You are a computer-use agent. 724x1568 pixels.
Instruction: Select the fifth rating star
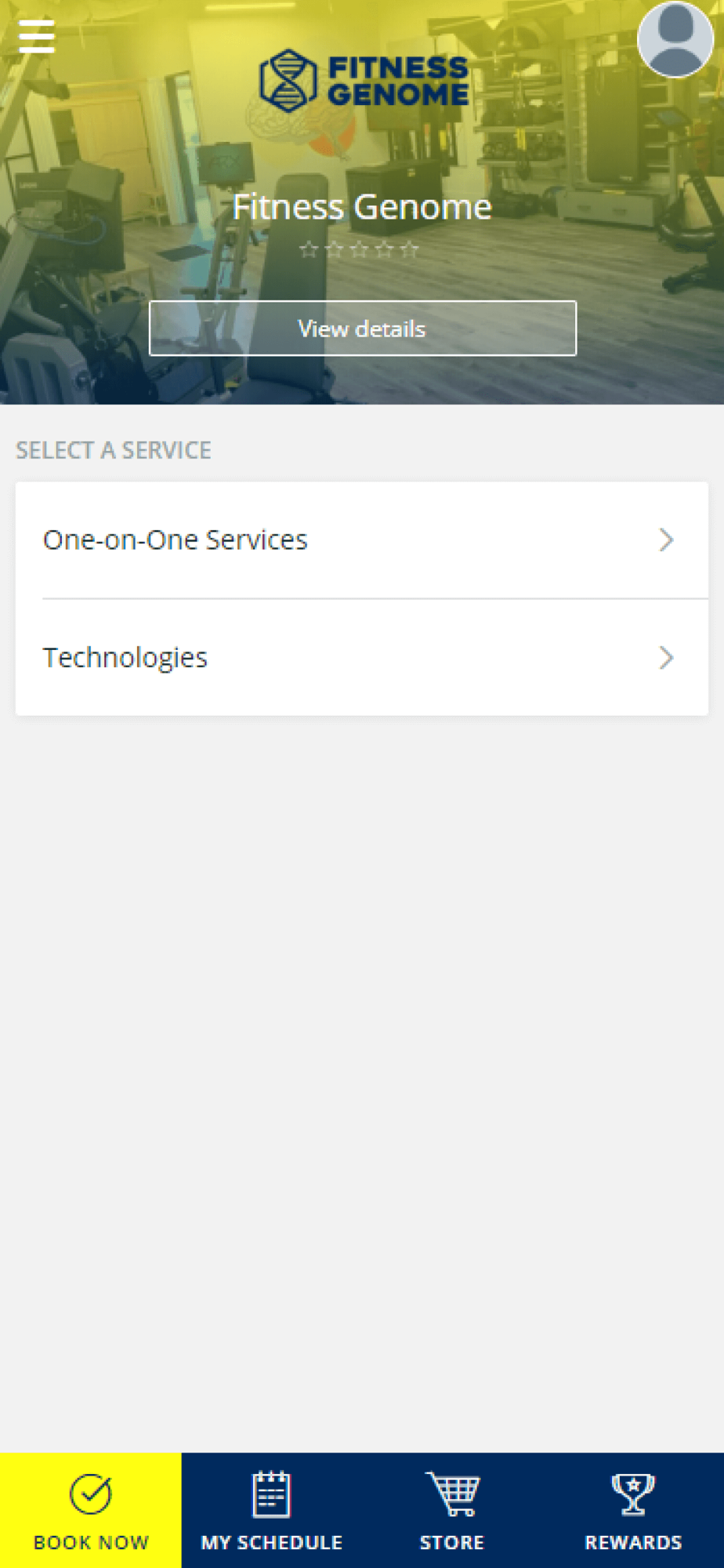[409, 249]
